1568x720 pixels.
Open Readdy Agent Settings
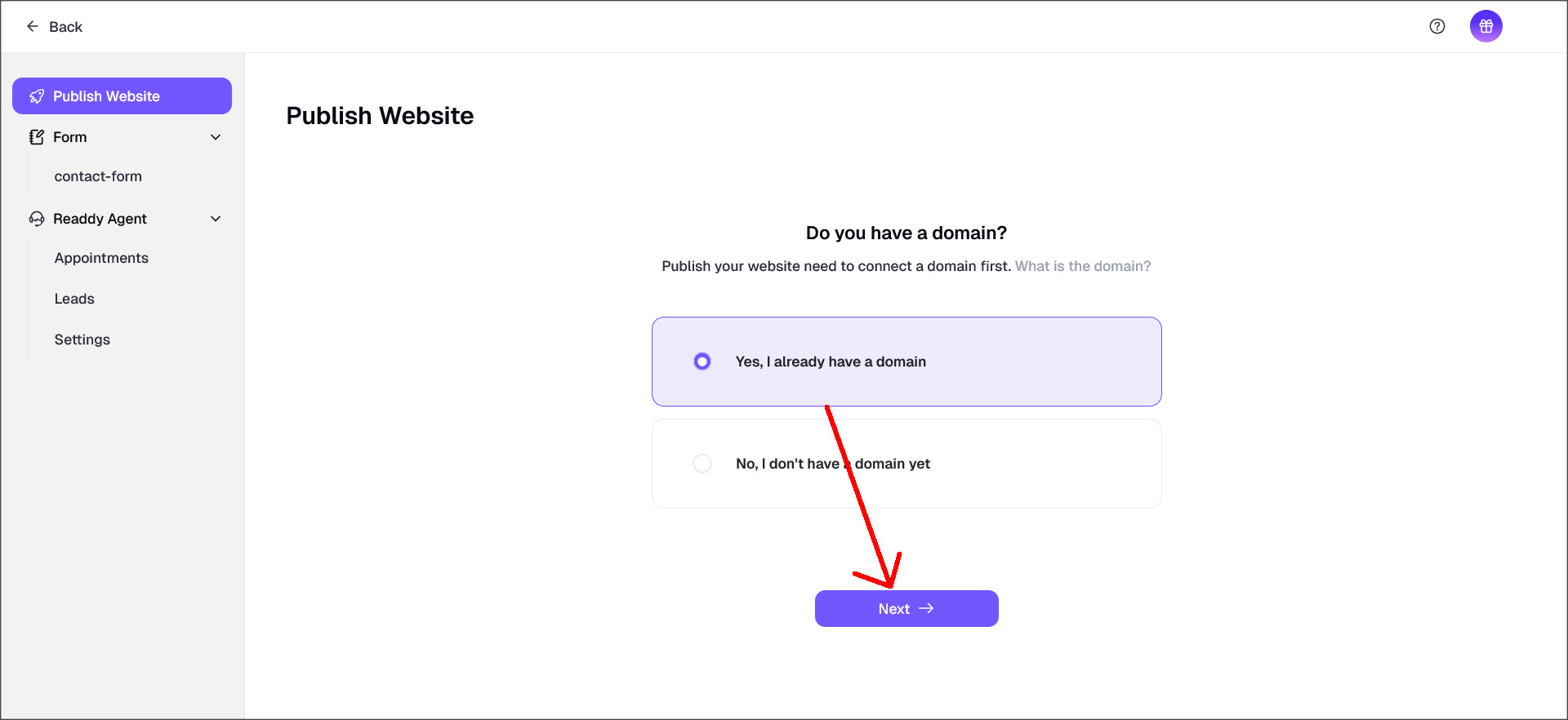pos(82,340)
